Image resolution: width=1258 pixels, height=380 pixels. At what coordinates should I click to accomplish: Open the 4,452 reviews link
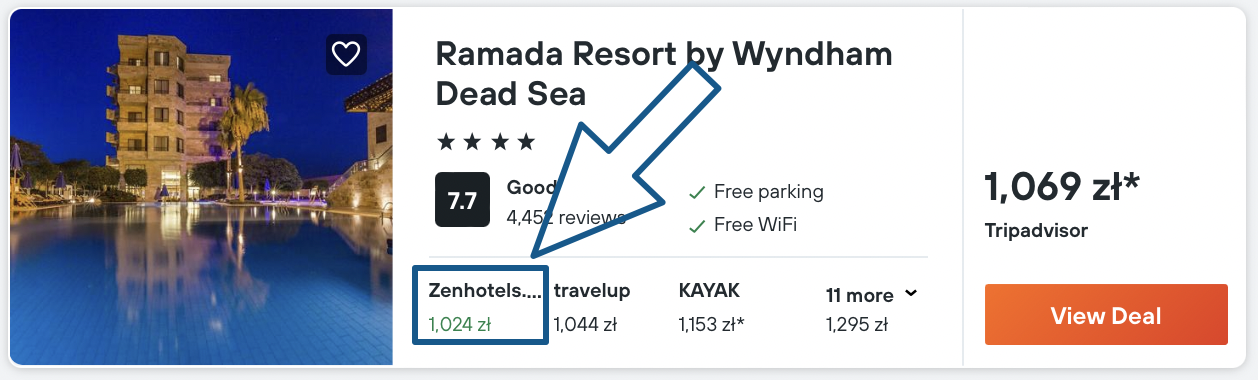click(x=566, y=217)
